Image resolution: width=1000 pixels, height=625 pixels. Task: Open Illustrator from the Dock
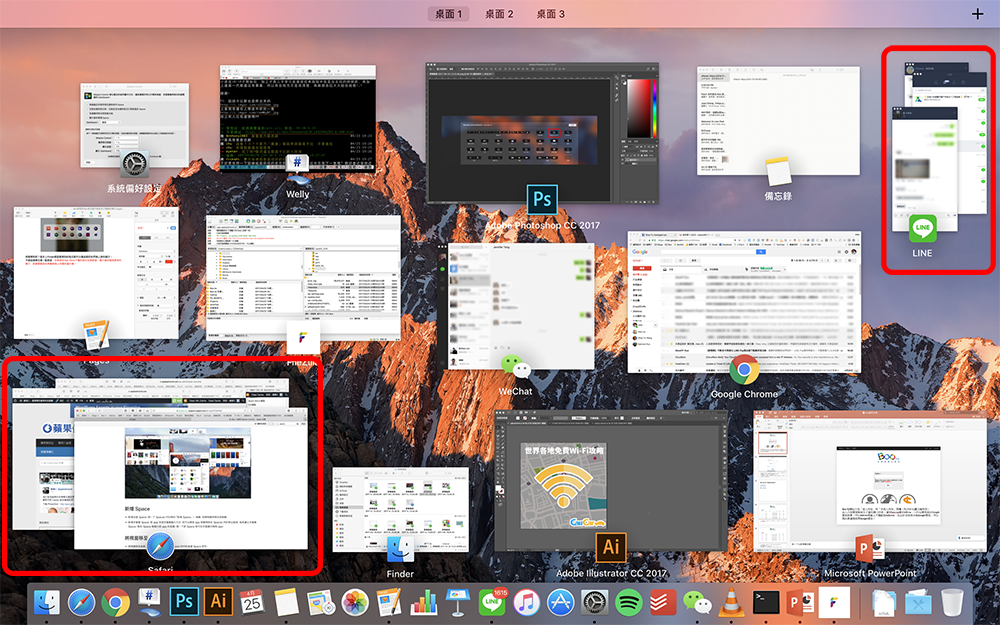click(219, 601)
